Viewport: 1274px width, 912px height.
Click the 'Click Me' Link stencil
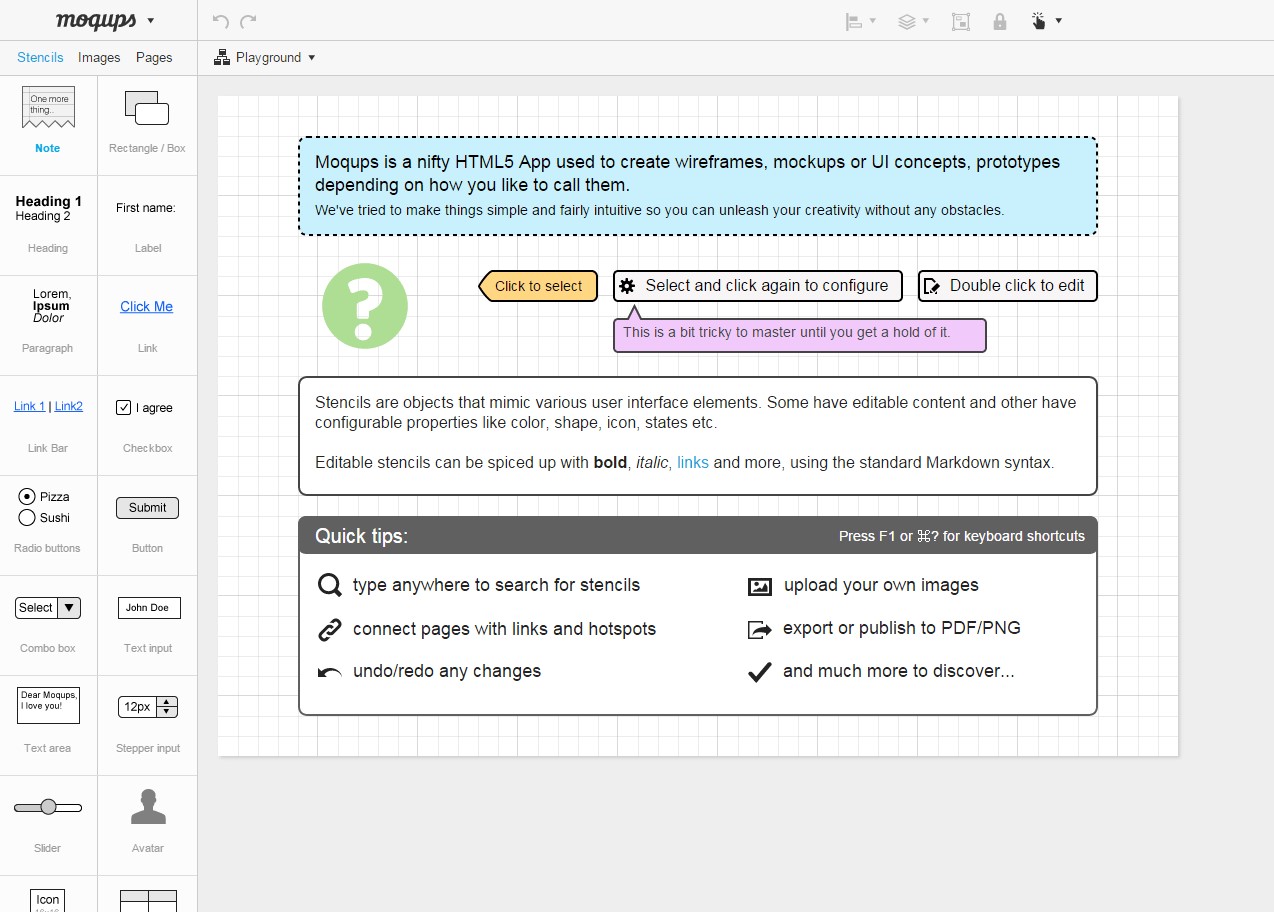coord(146,307)
